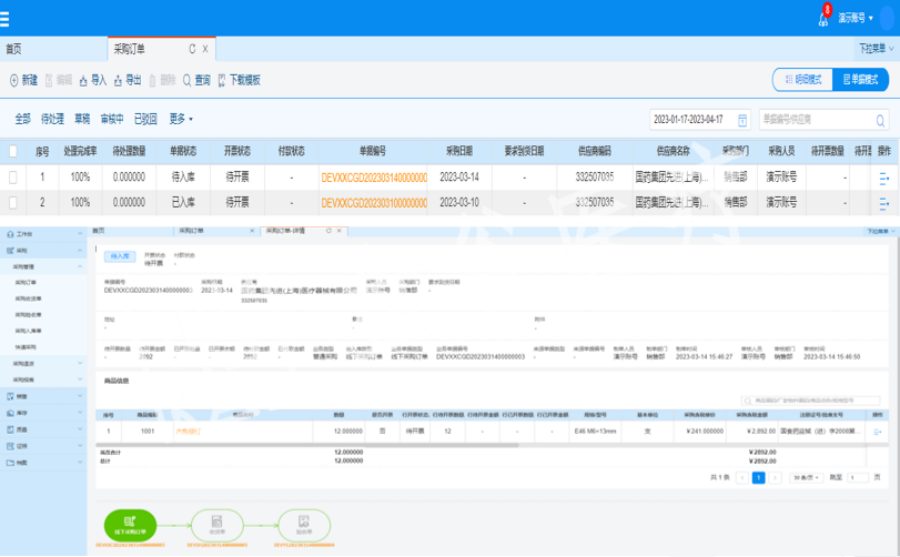
Task: Select the 审核中 filter tab
Action: [x=111, y=119]
